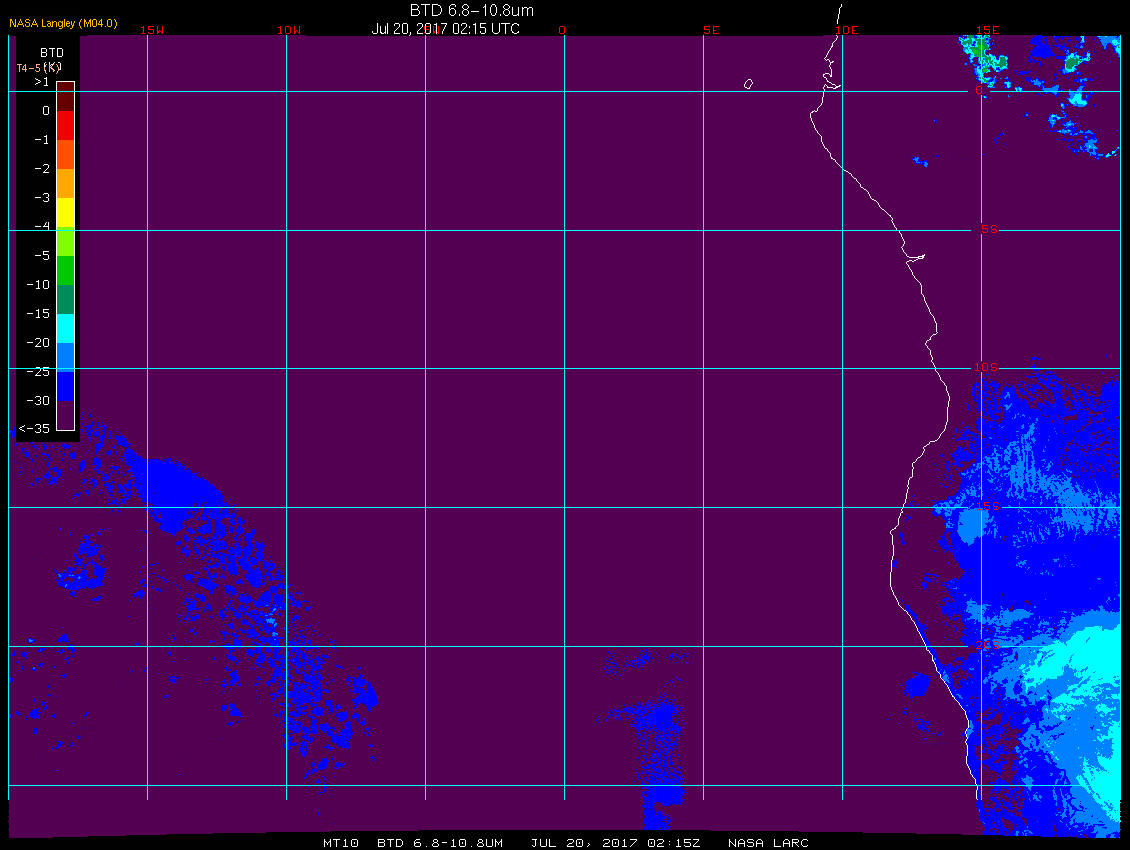Click the >1 legend value
Image resolution: width=1130 pixels, height=850 pixels.
click(42, 82)
